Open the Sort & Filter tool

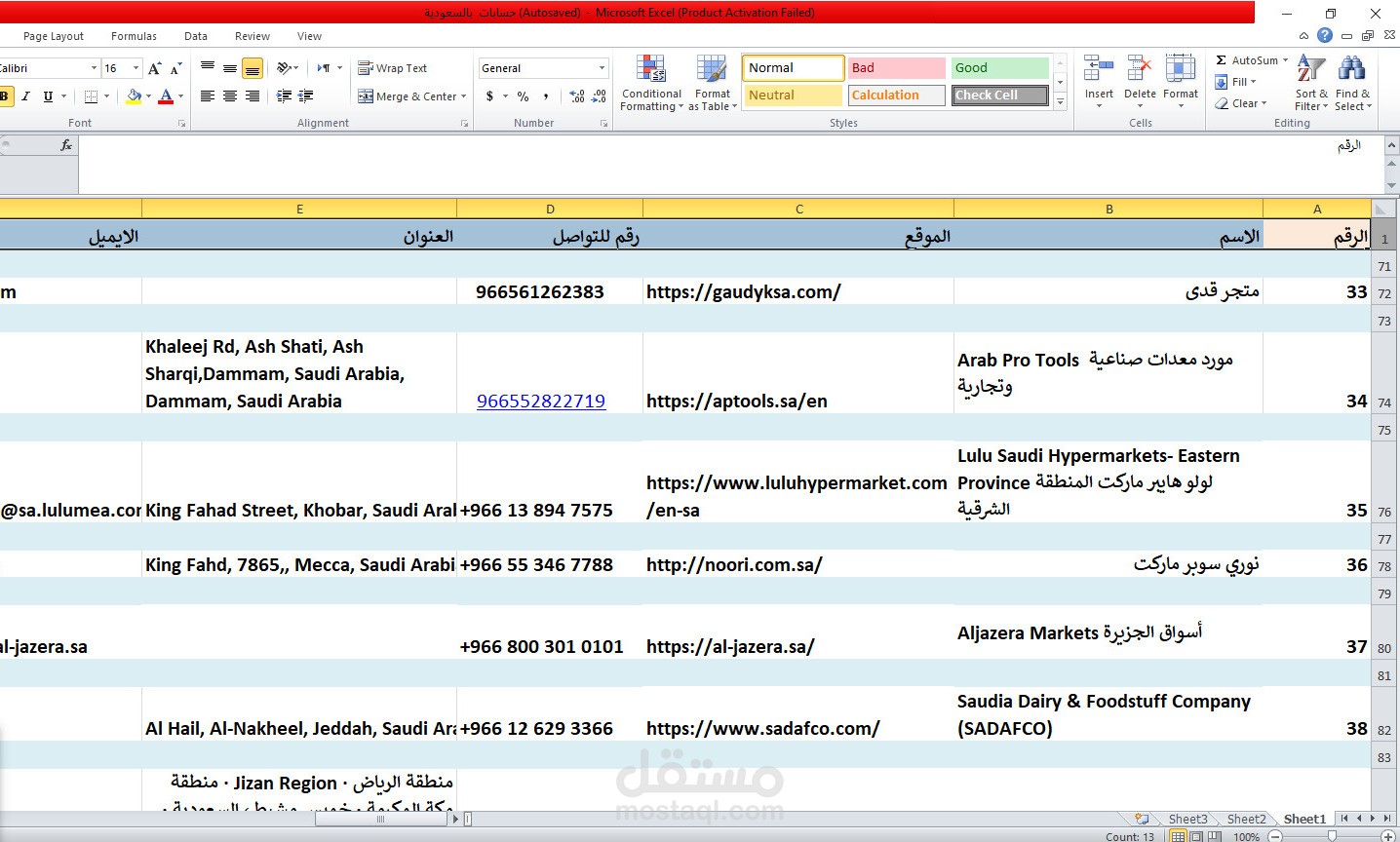(1311, 83)
